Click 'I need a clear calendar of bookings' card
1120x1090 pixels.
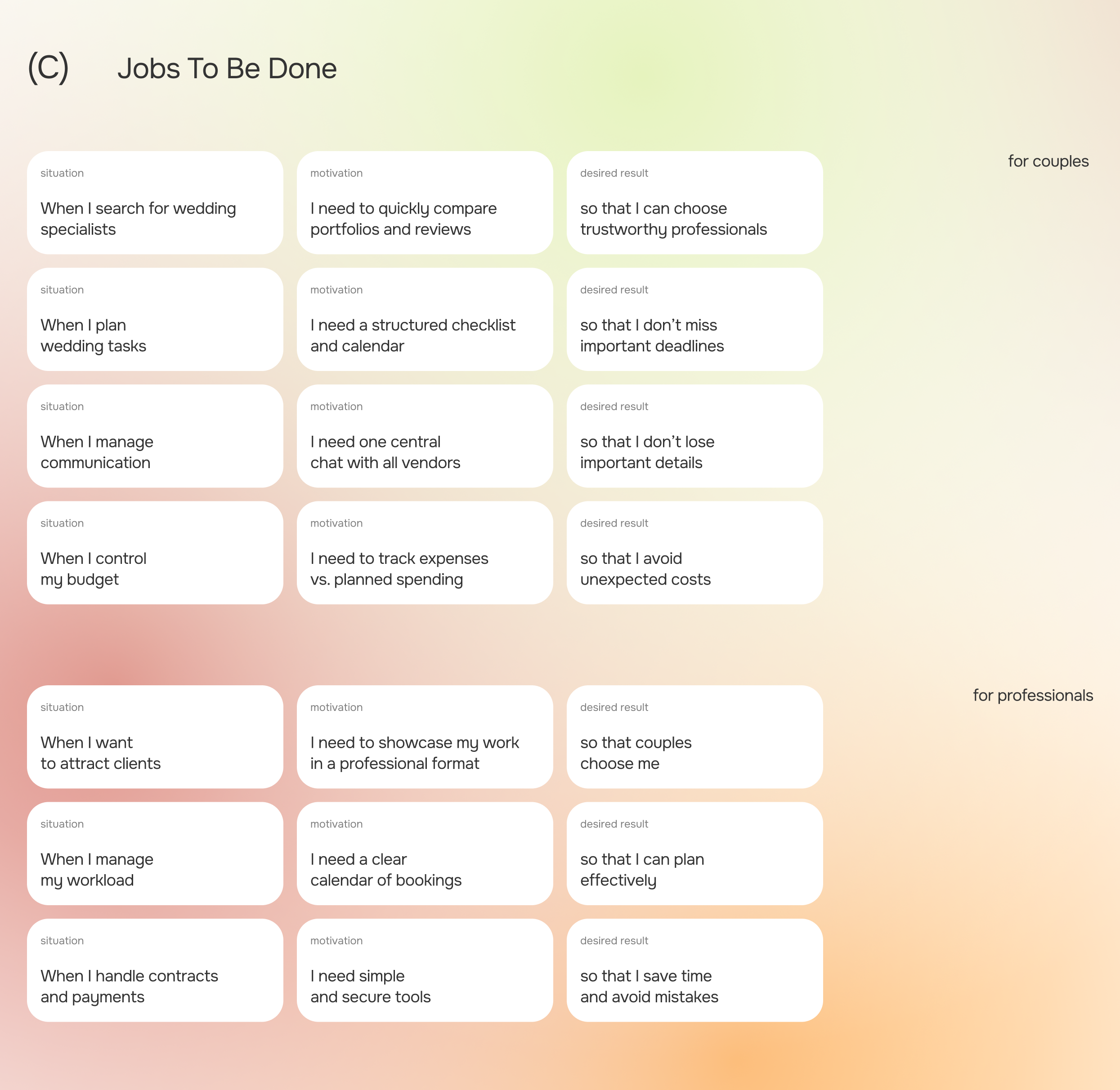(x=424, y=853)
